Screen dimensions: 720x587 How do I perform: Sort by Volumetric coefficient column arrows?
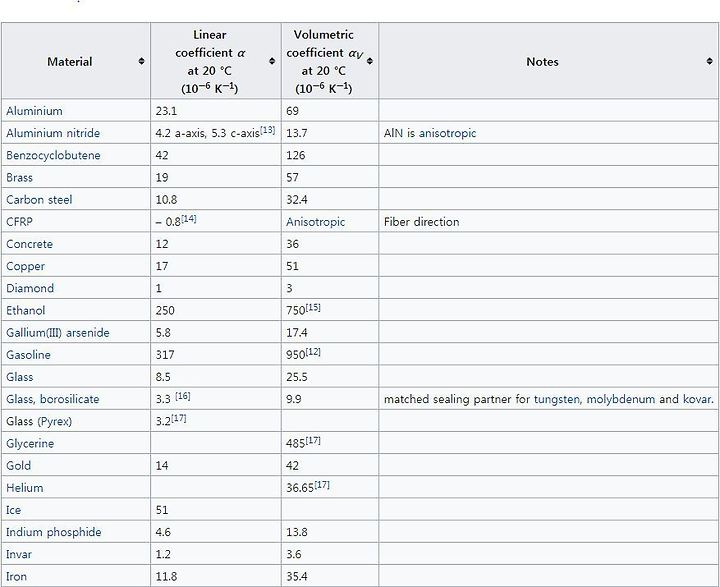(370, 61)
